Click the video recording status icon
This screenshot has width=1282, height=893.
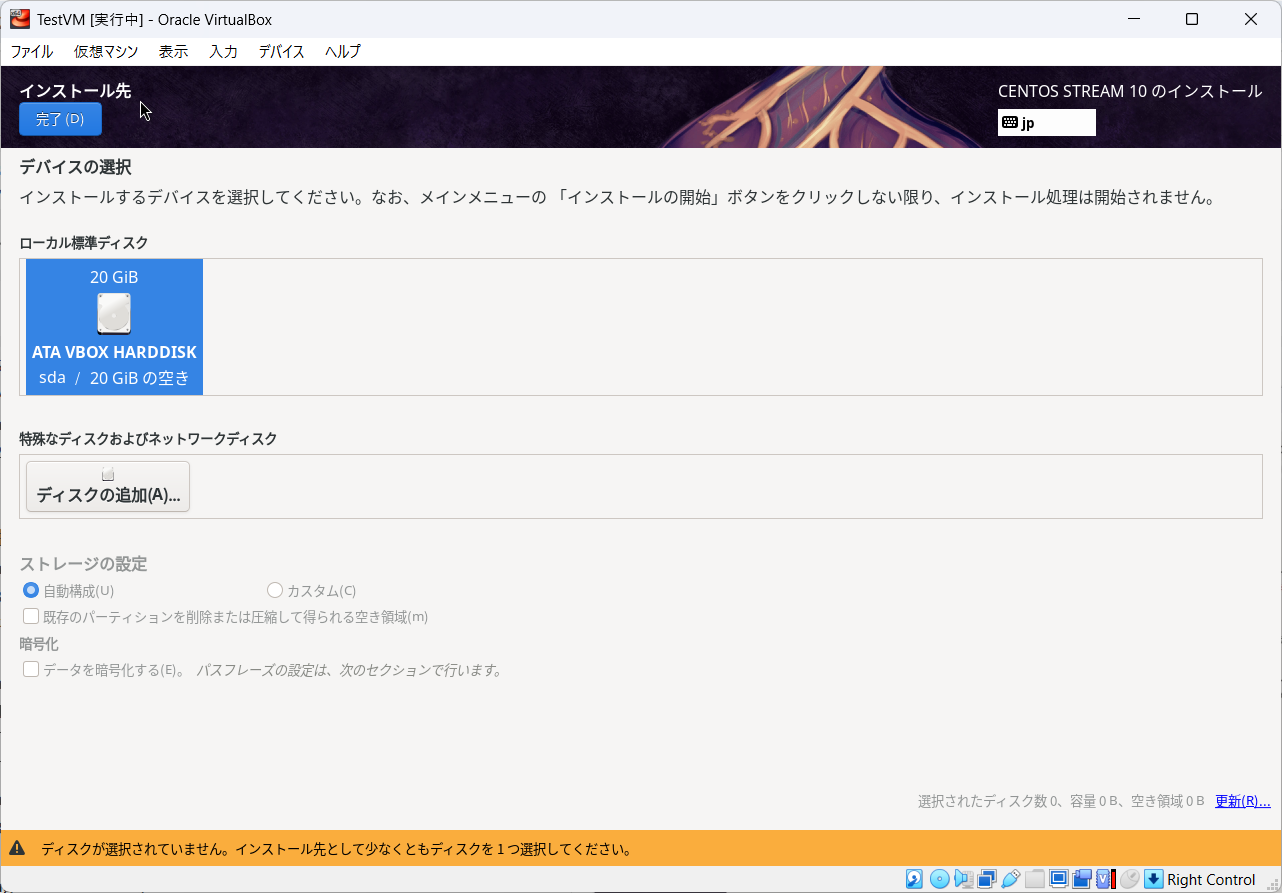pyautogui.click(x=1082, y=879)
